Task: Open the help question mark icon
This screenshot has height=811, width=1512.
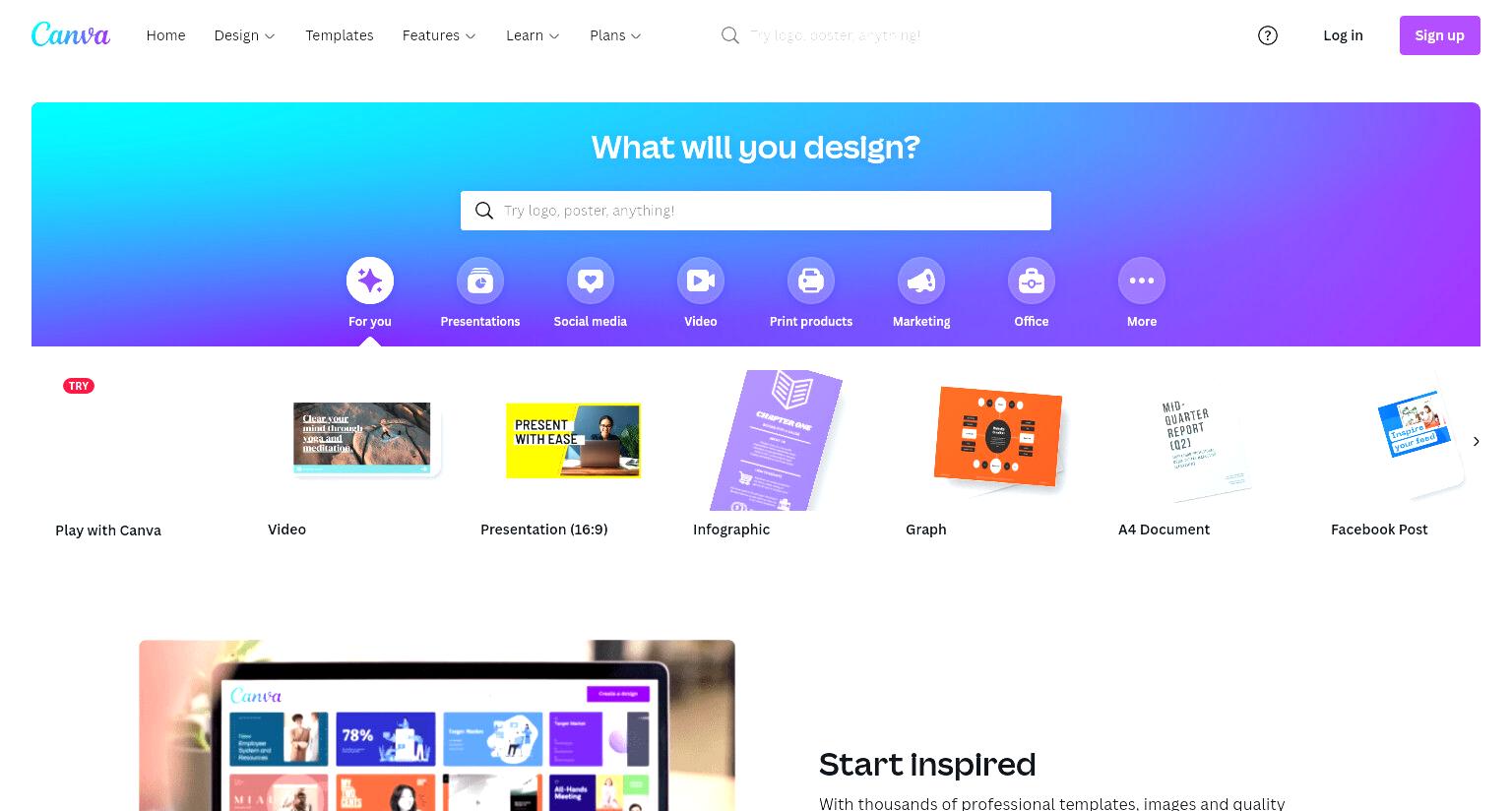Action: [1268, 35]
